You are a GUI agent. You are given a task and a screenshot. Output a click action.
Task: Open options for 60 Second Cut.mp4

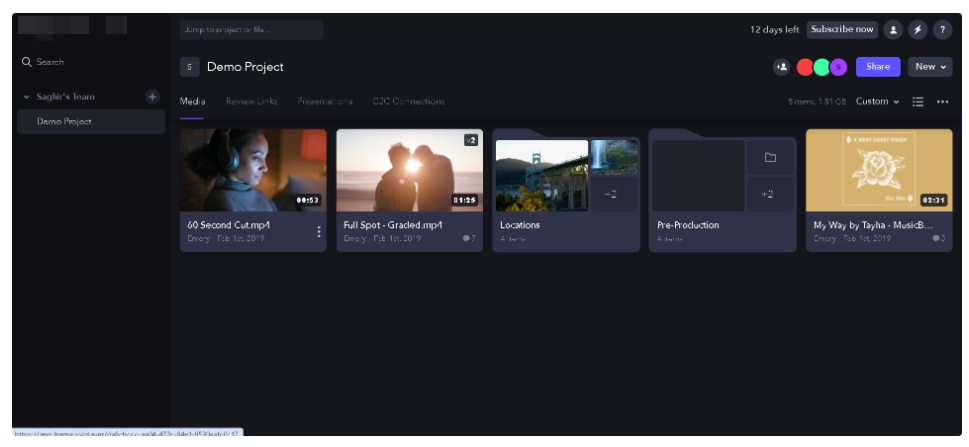[x=319, y=232]
